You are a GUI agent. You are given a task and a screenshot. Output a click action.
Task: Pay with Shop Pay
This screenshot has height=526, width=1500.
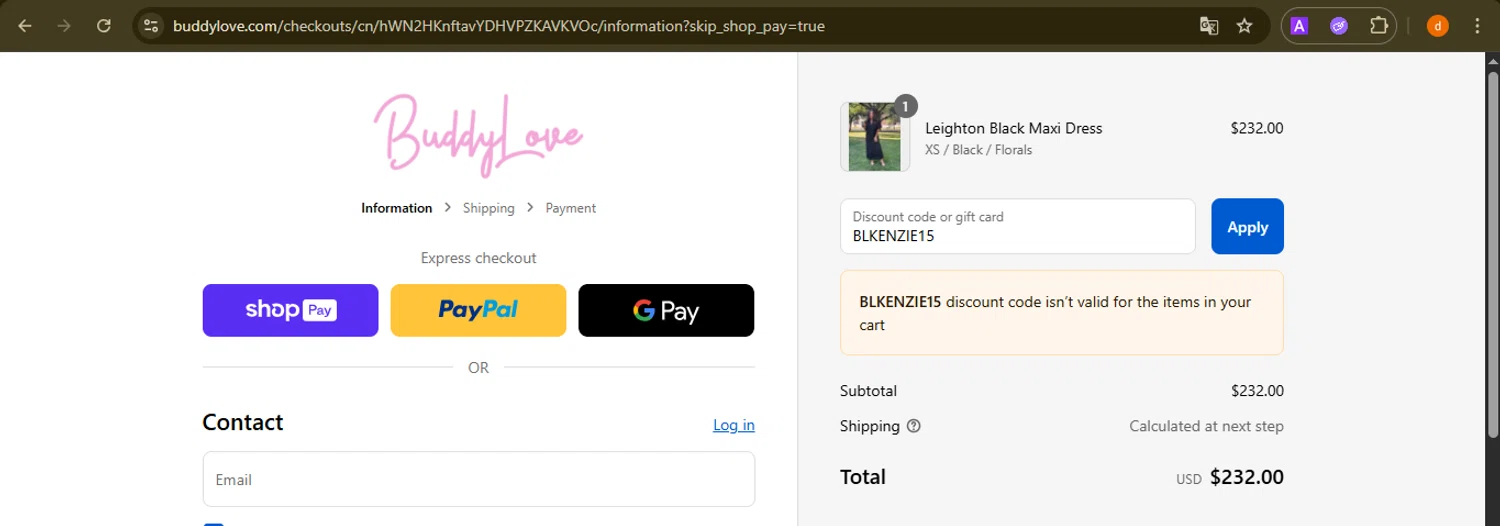[290, 310]
